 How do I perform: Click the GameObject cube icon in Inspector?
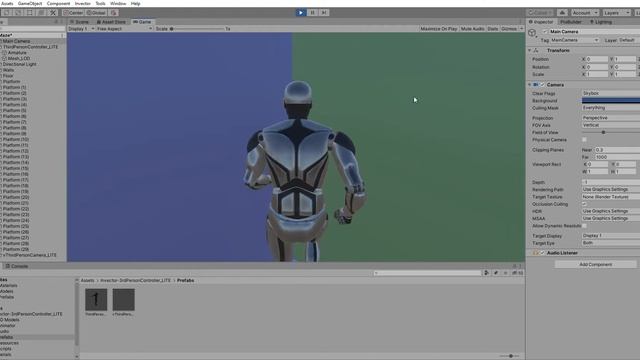[x=532, y=33]
